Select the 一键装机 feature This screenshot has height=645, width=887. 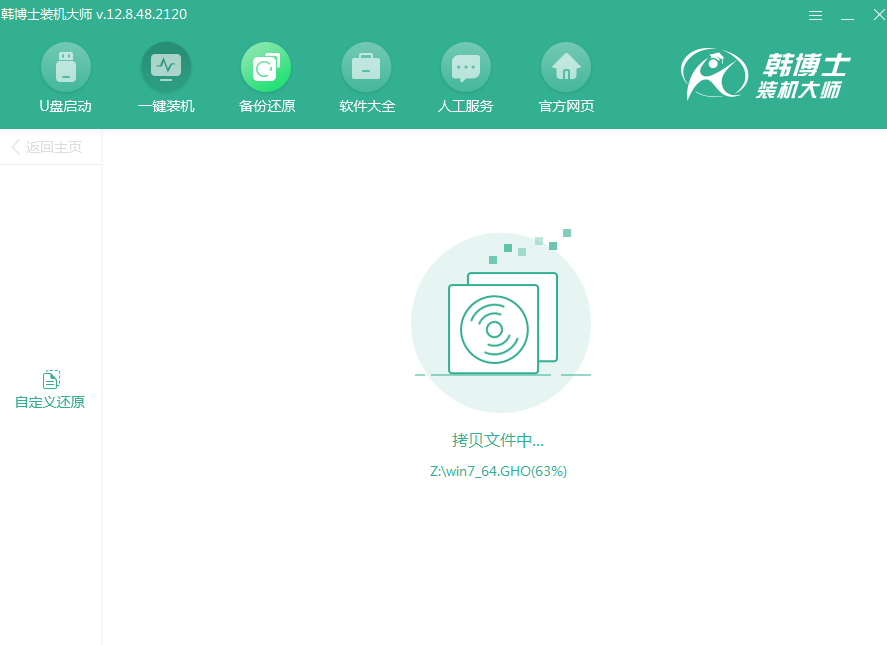point(166,78)
